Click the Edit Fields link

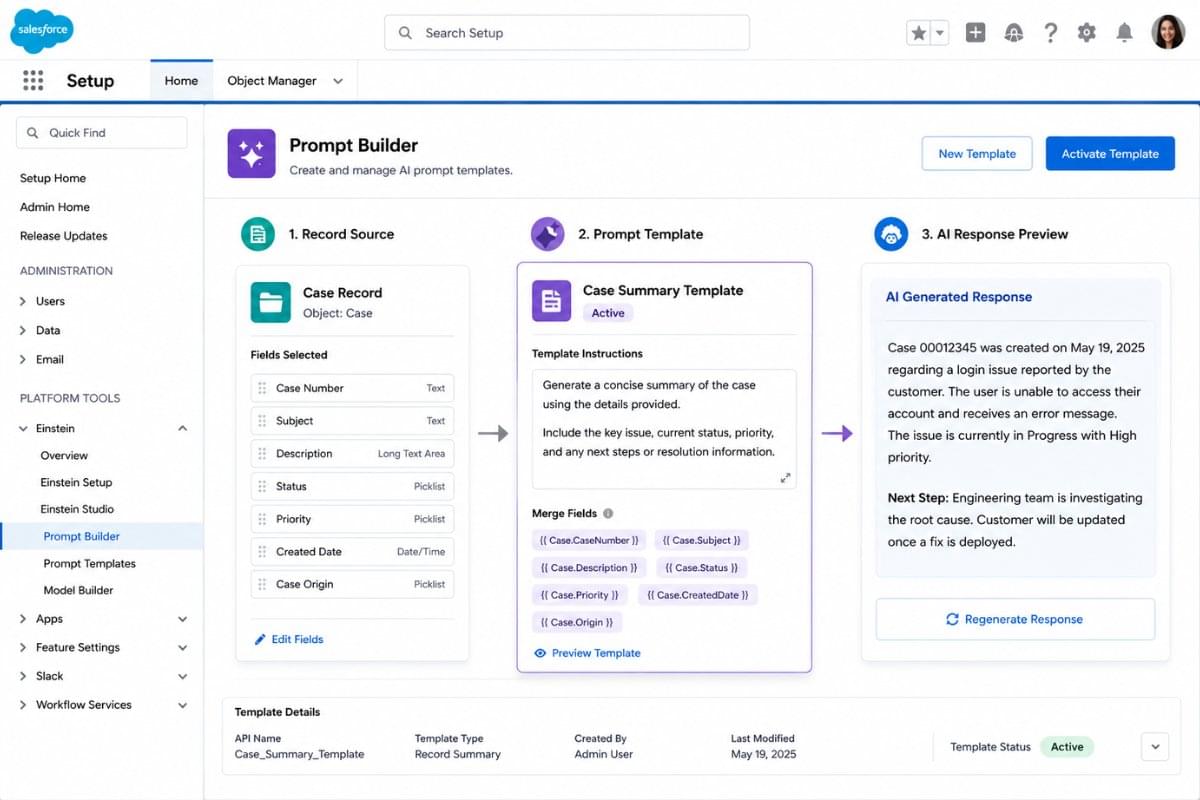[x=289, y=639]
